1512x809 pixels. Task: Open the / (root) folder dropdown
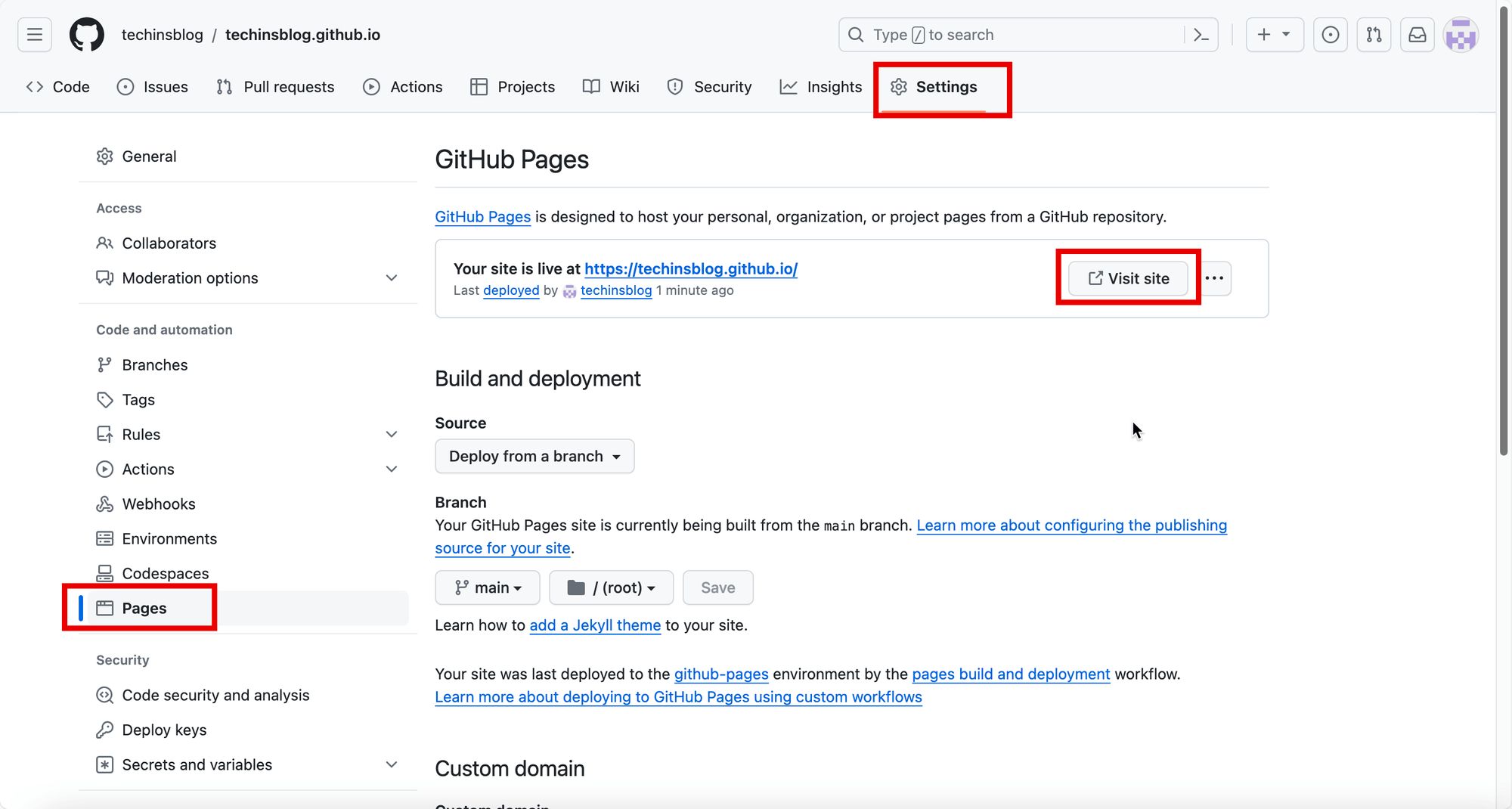point(611,588)
